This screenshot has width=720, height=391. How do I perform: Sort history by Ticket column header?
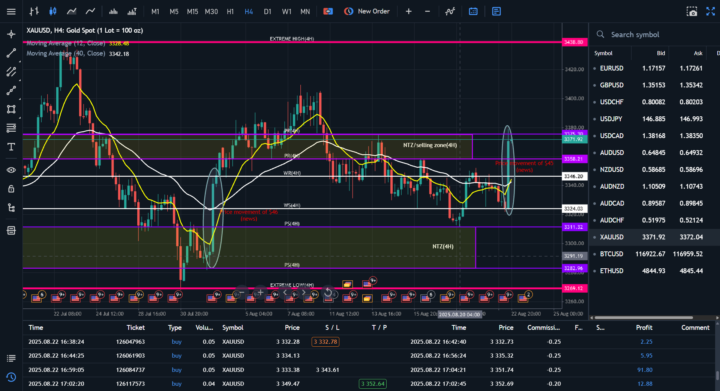point(135,327)
